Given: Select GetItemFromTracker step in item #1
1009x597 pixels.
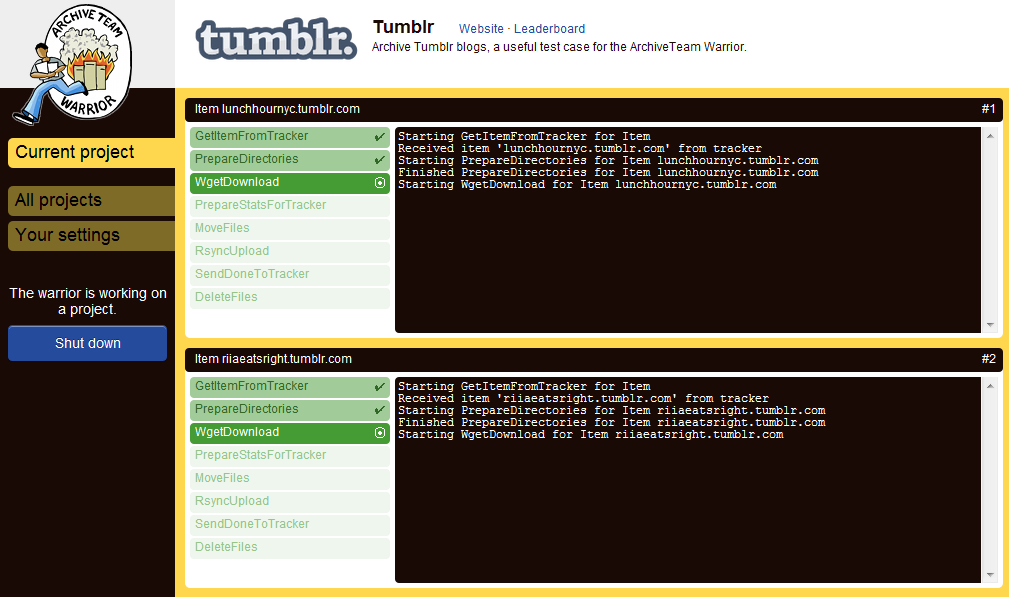Looking at the screenshot, I should [290, 136].
